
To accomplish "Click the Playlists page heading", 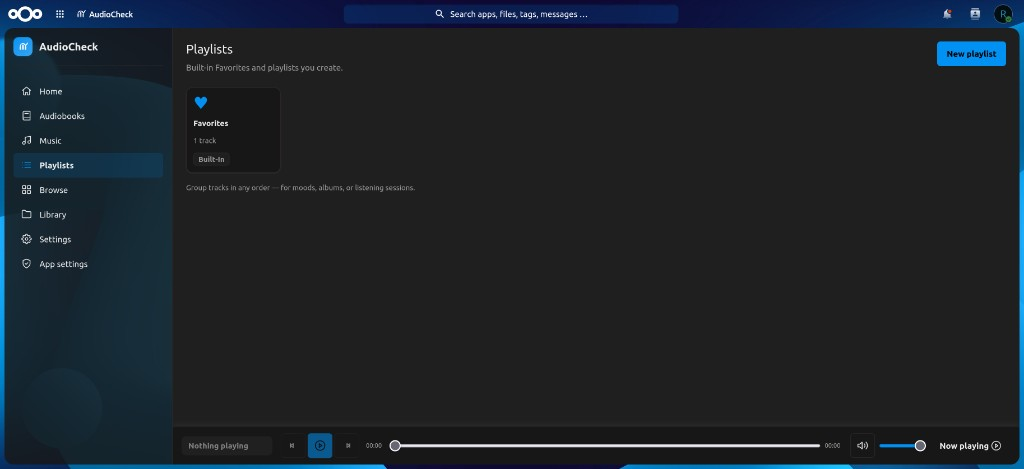I will coord(209,49).
